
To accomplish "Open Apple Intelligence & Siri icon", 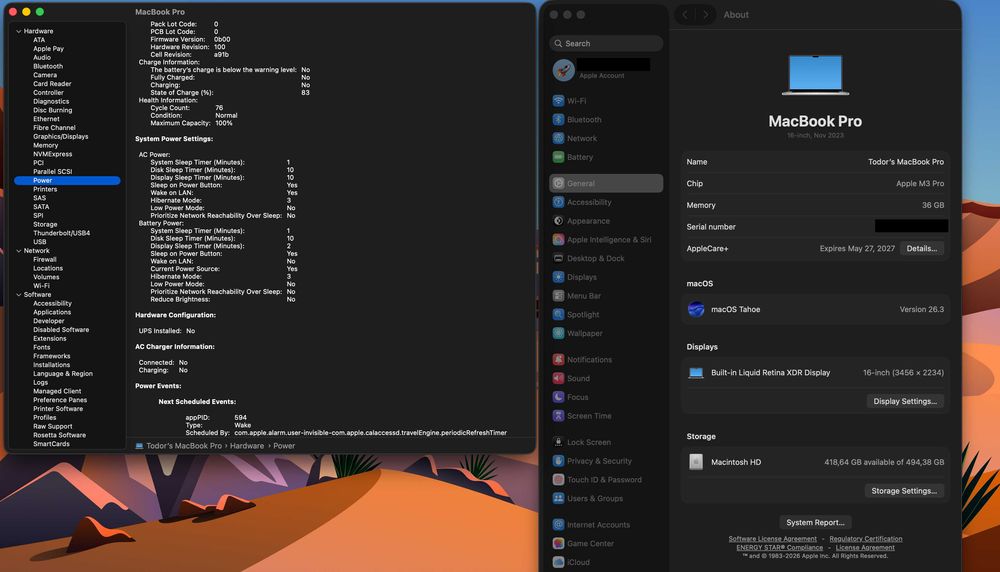I will click(558, 240).
